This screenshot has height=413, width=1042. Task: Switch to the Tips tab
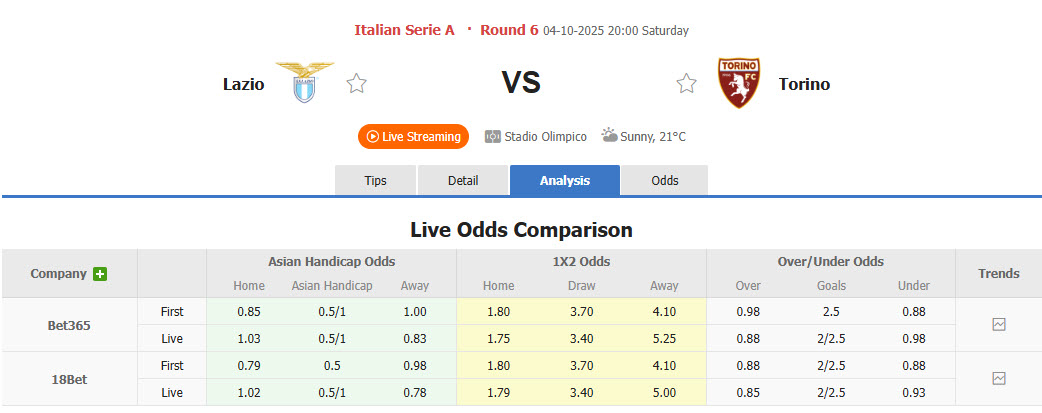pyautogui.click(x=375, y=181)
